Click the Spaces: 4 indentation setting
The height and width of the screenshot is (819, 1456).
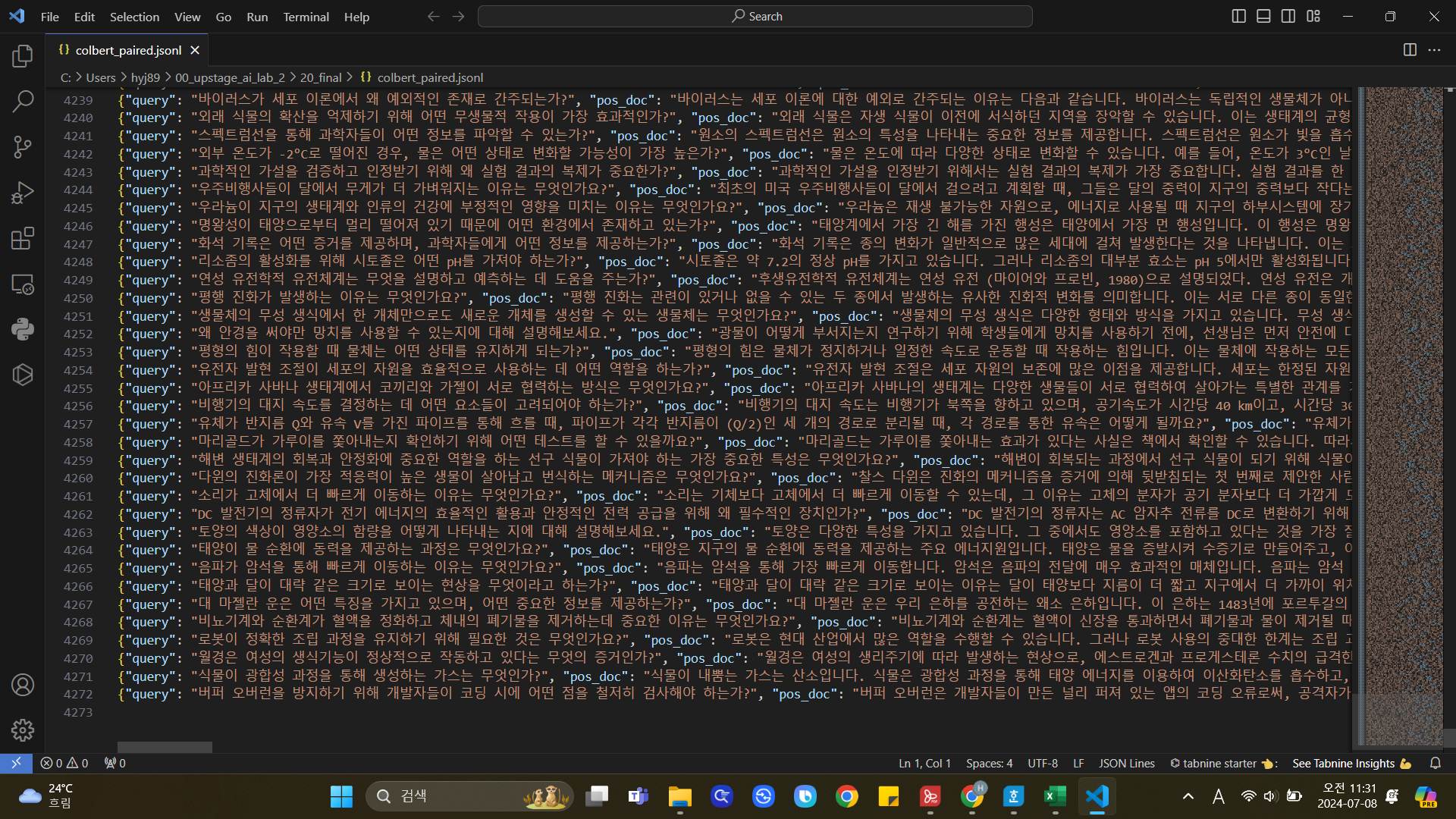tap(989, 764)
